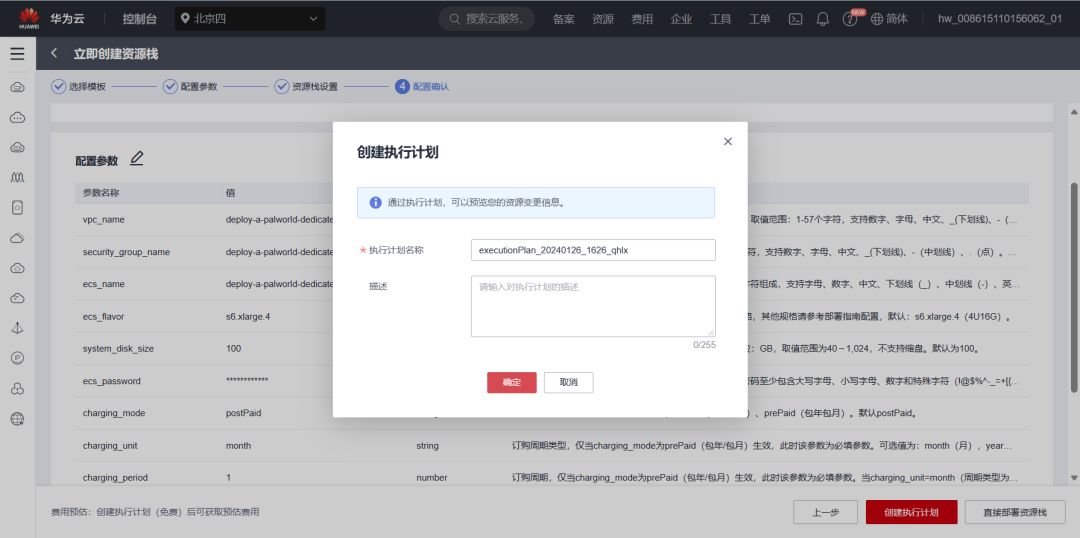Open the notifications bell
The image size is (1080, 538).
click(x=822, y=19)
